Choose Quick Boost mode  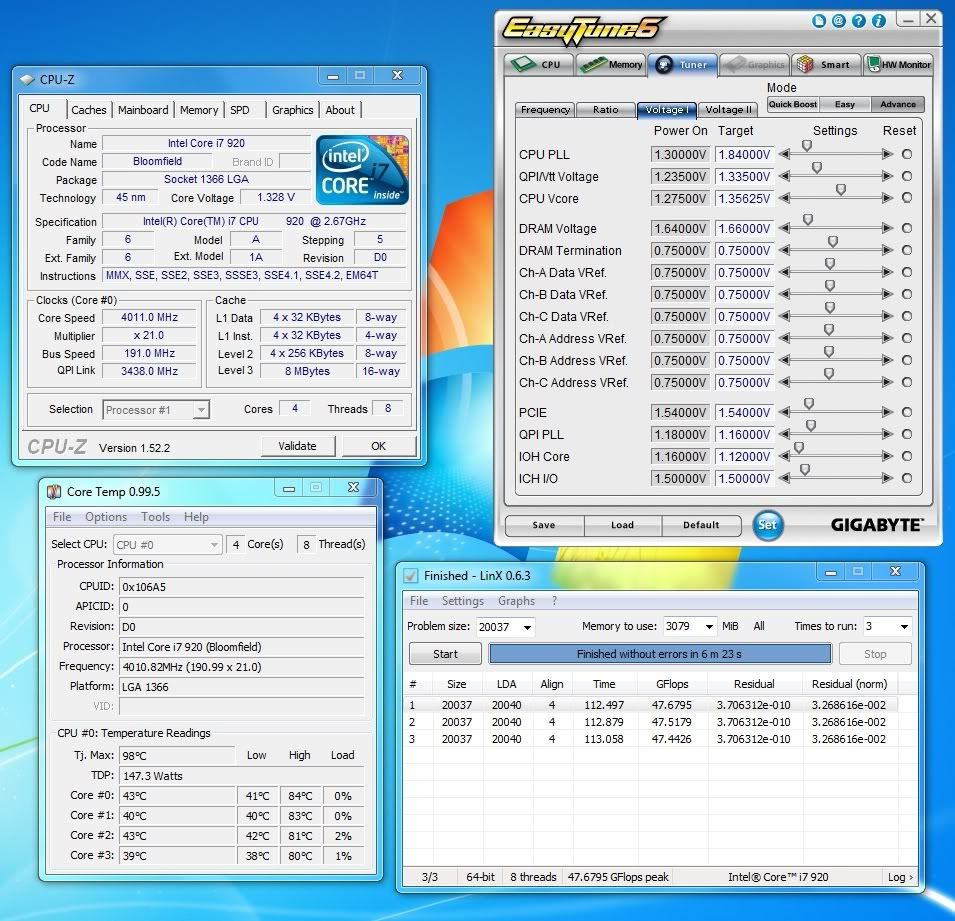coord(792,104)
